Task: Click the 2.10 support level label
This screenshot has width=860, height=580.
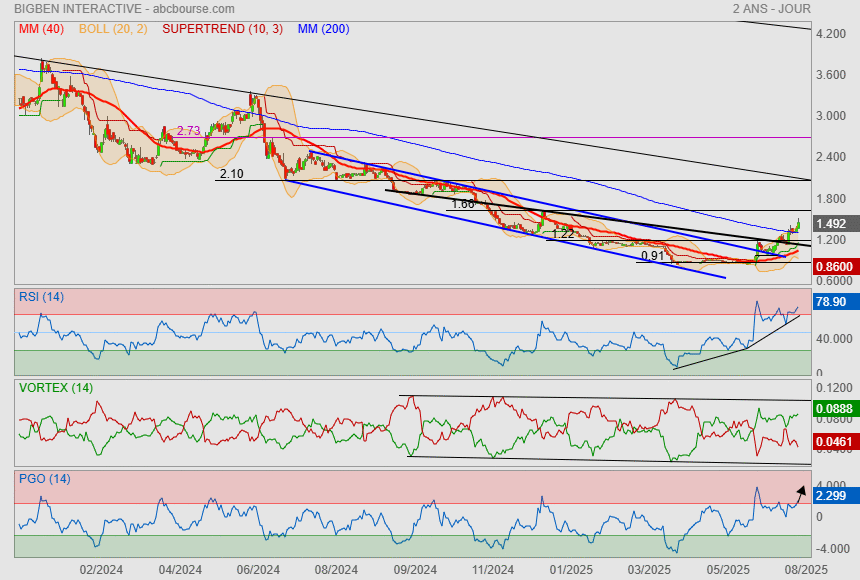Action: coord(231,174)
